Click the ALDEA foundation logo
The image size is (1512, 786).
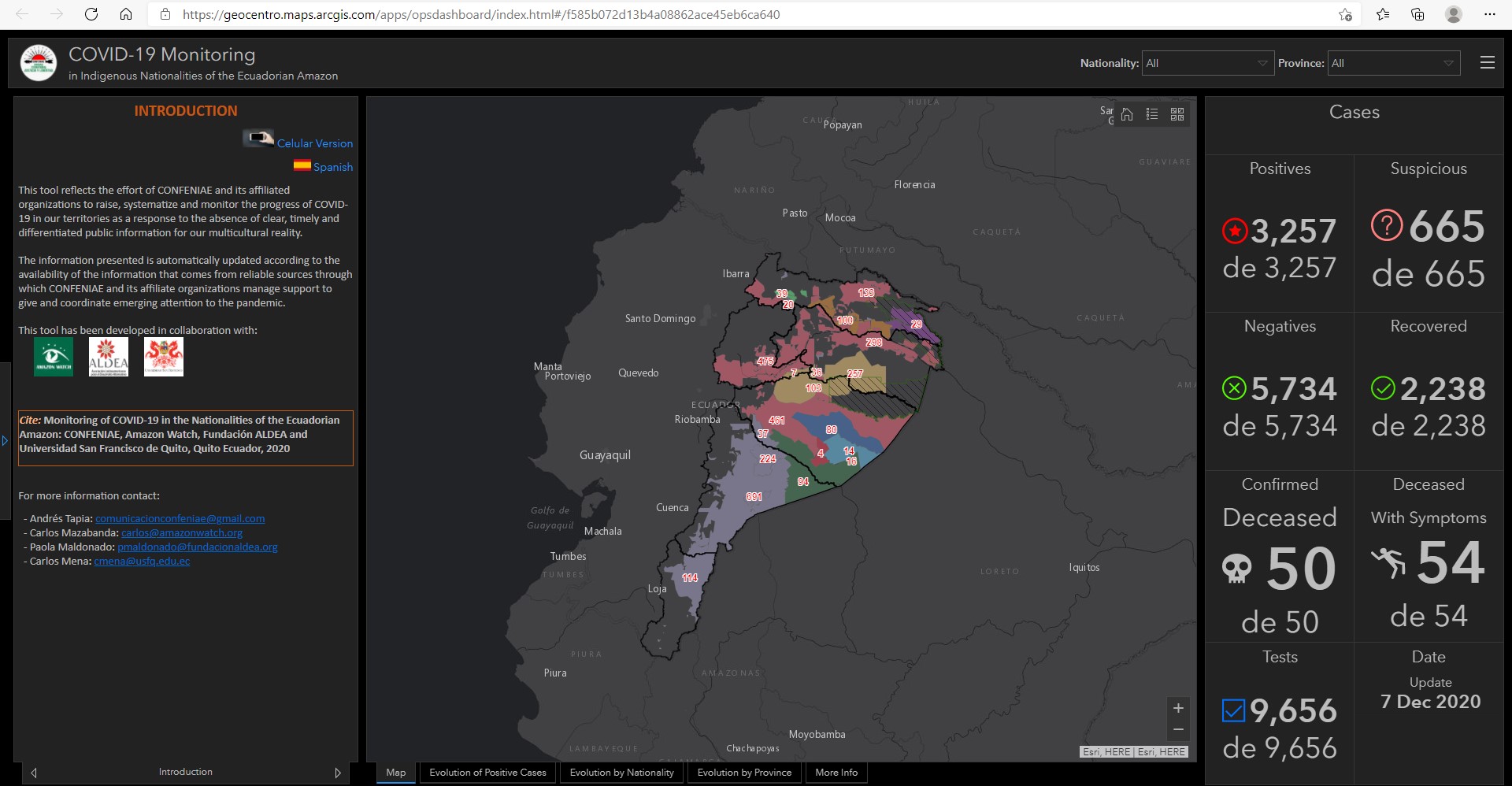(109, 357)
